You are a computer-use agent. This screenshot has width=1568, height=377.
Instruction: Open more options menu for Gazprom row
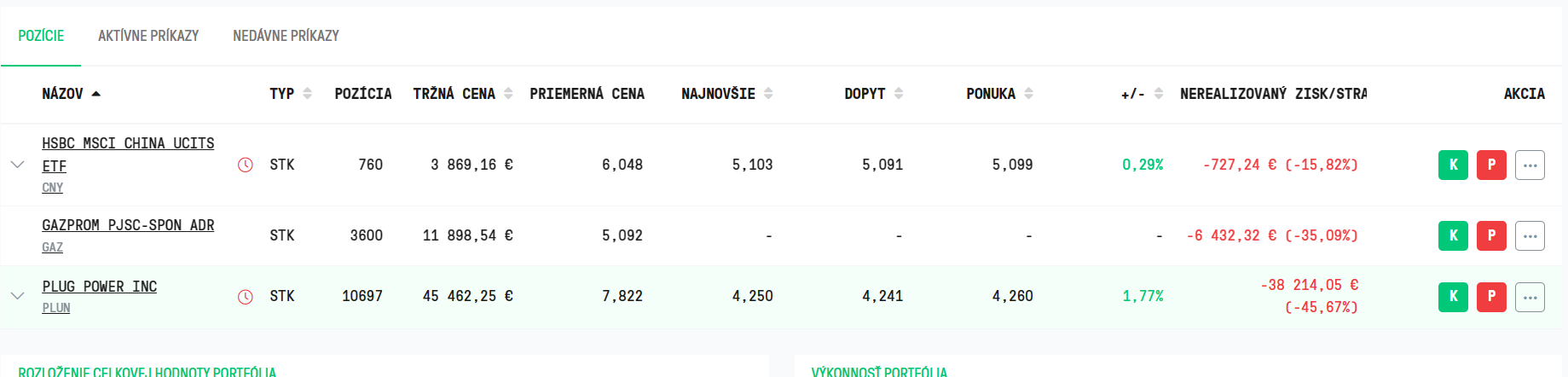coord(1530,235)
